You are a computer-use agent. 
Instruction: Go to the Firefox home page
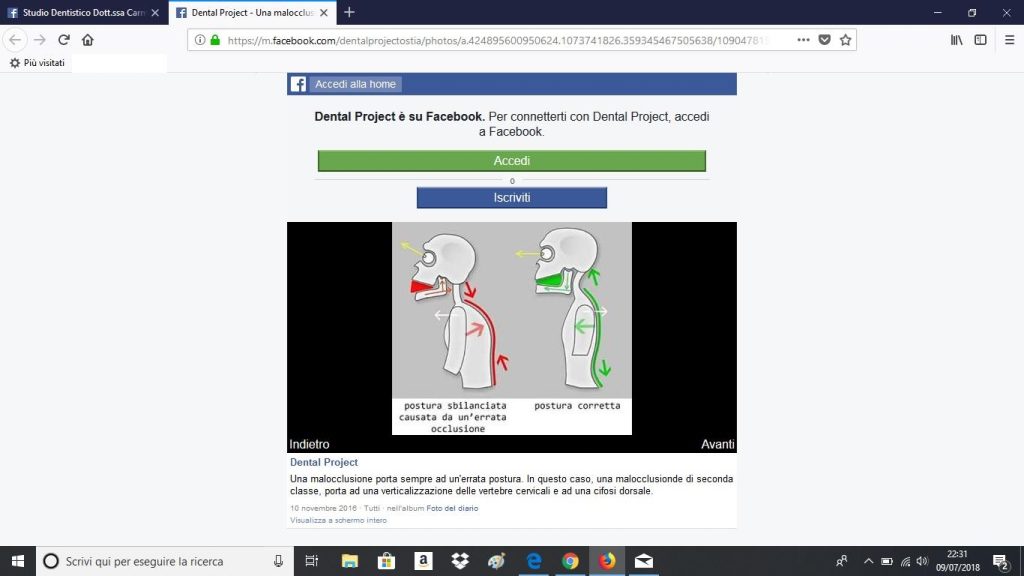(88, 40)
